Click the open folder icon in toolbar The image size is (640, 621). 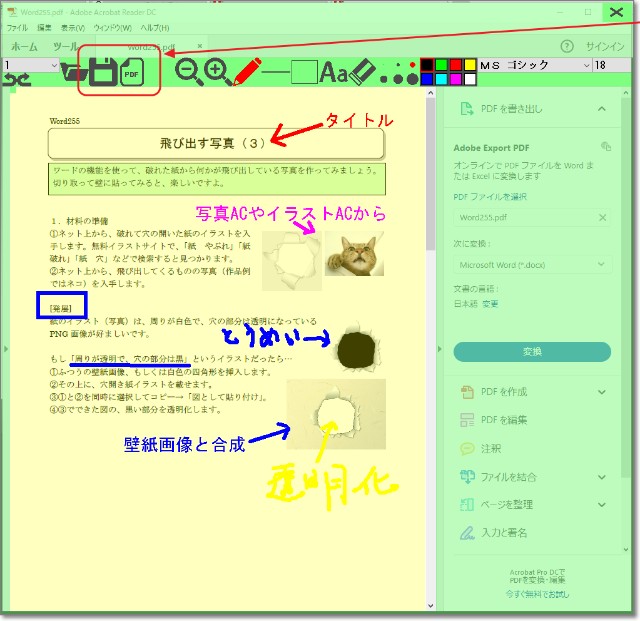[x=72, y=72]
